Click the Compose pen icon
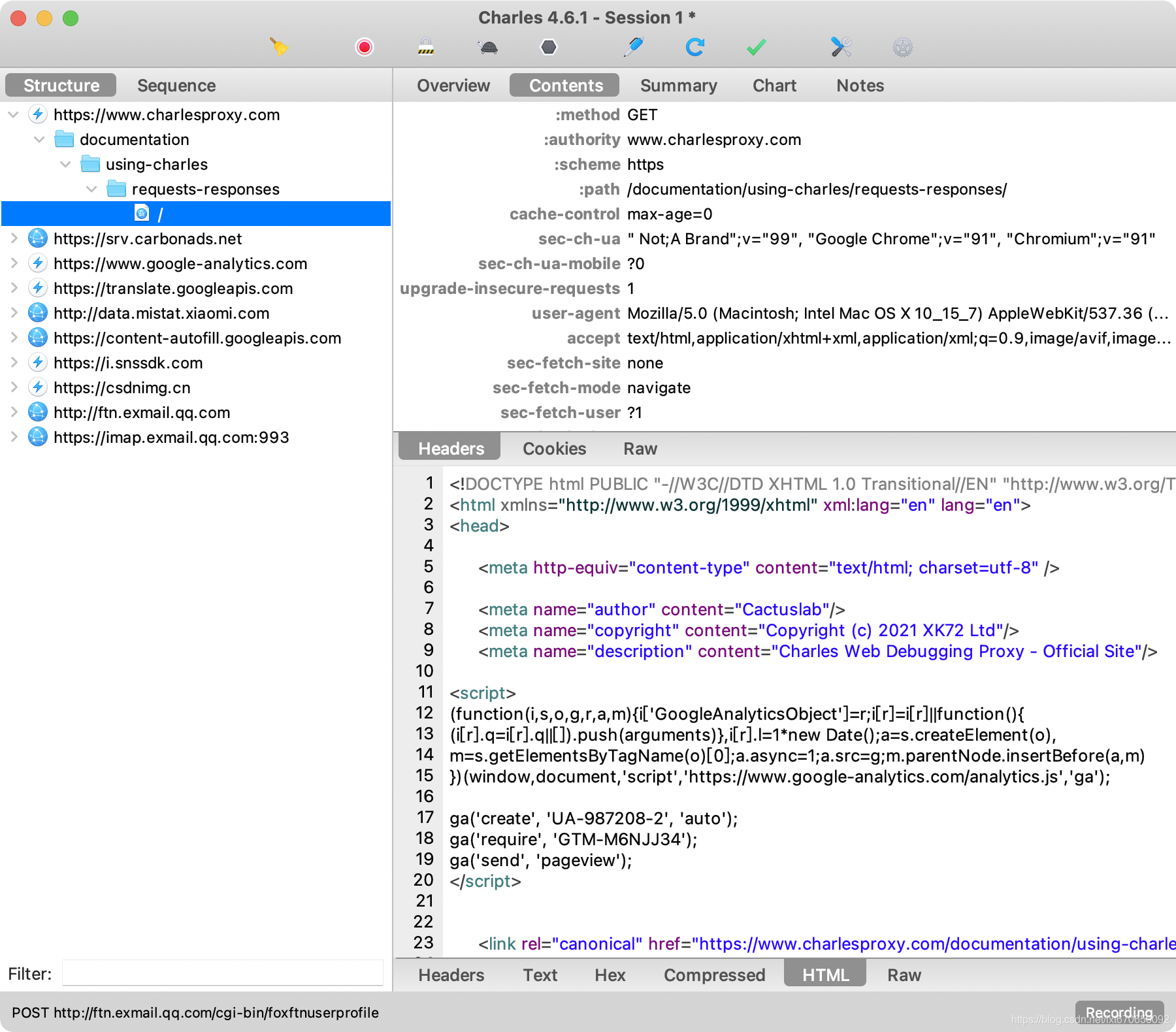The image size is (1176, 1032). point(633,47)
